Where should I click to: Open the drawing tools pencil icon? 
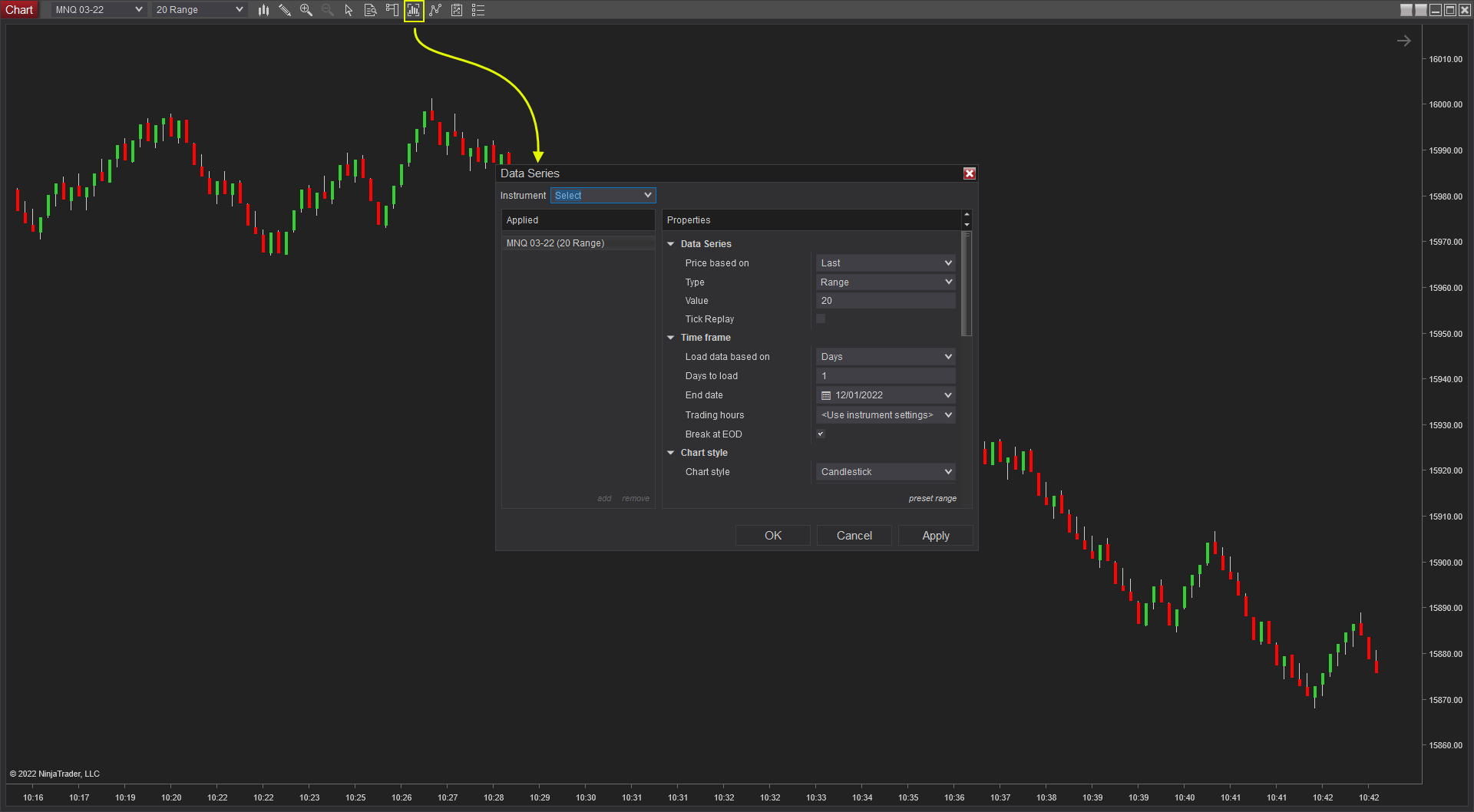click(285, 10)
